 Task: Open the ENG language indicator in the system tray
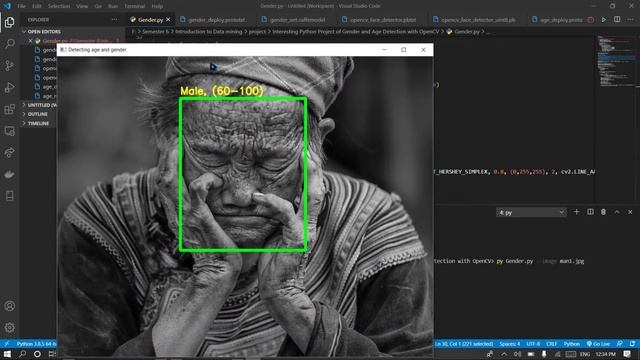[x=584, y=354]
